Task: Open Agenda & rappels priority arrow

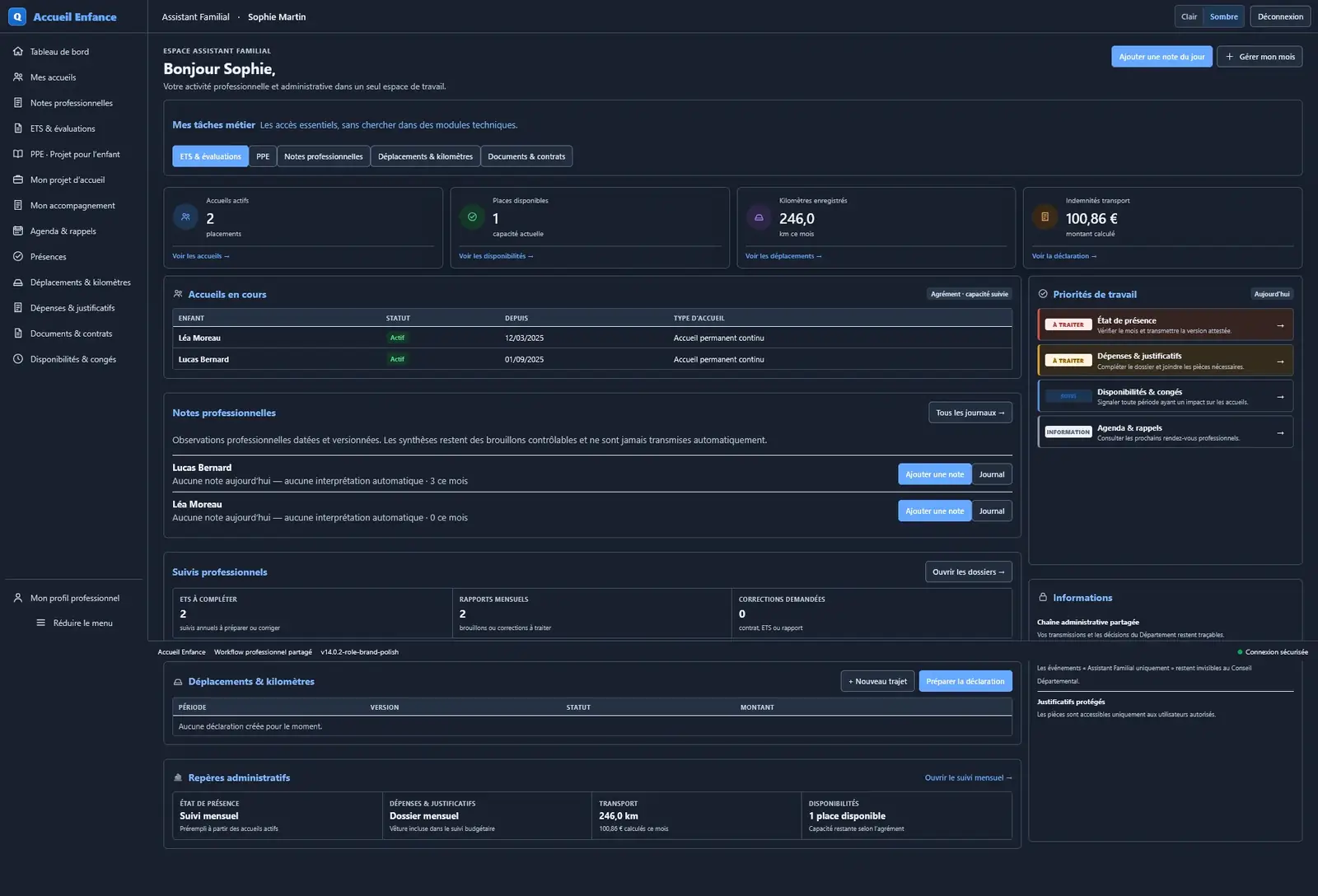Action: tap(1280, 433)
